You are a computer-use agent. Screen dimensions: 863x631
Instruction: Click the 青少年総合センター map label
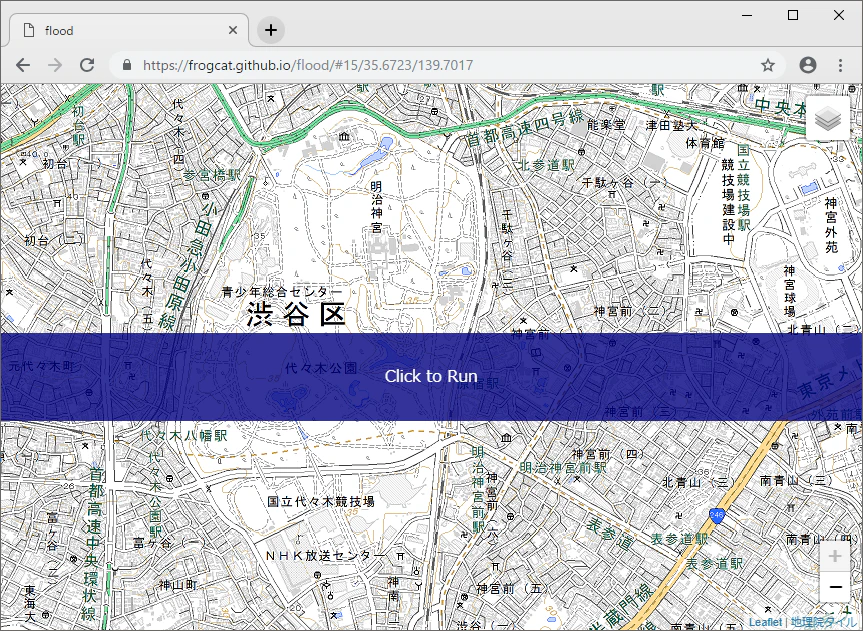pos(282,292)
